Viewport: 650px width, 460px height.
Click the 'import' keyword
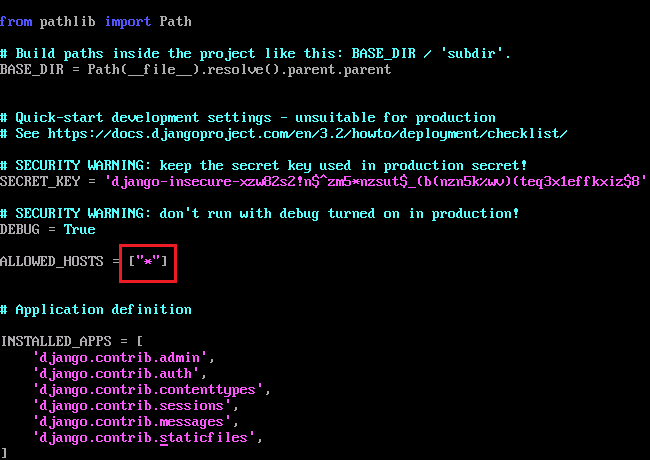coord(128,21)
